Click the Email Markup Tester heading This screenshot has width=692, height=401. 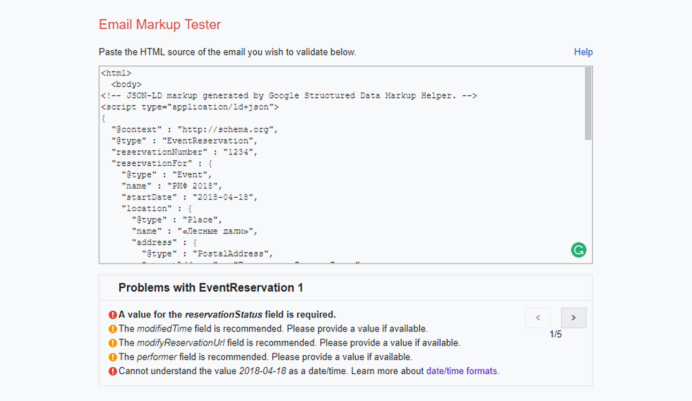(x=160, y=24)
